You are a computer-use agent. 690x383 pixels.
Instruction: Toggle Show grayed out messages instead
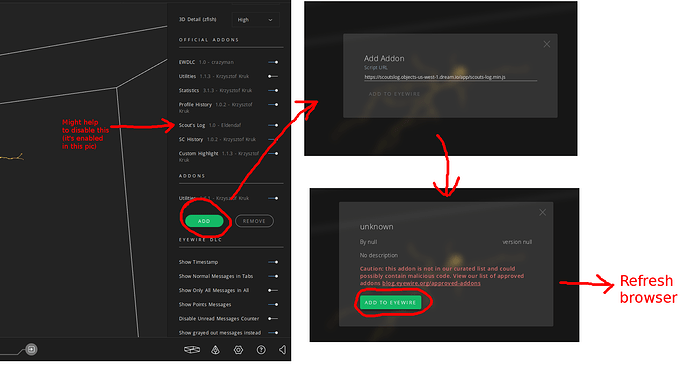[273, 332]
